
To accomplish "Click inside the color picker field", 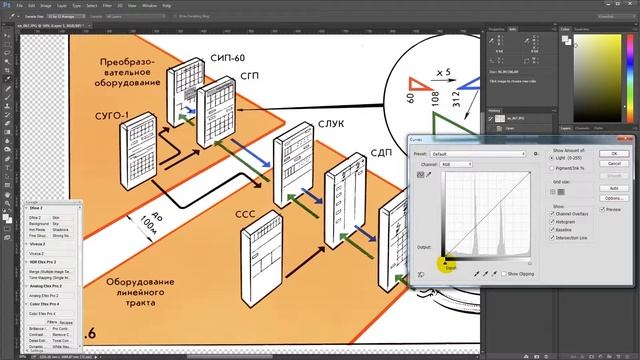I will coord(597,78).
